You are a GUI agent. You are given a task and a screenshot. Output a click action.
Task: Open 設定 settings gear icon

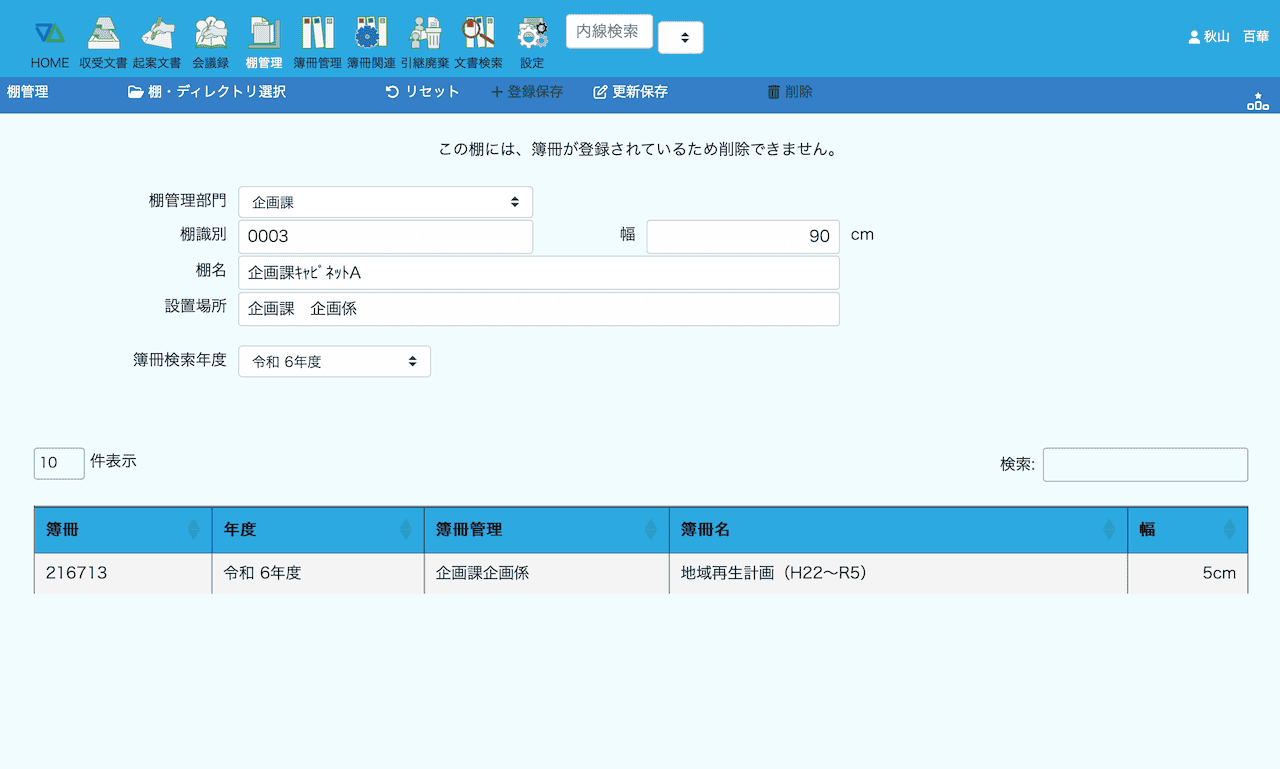[532, 34]
